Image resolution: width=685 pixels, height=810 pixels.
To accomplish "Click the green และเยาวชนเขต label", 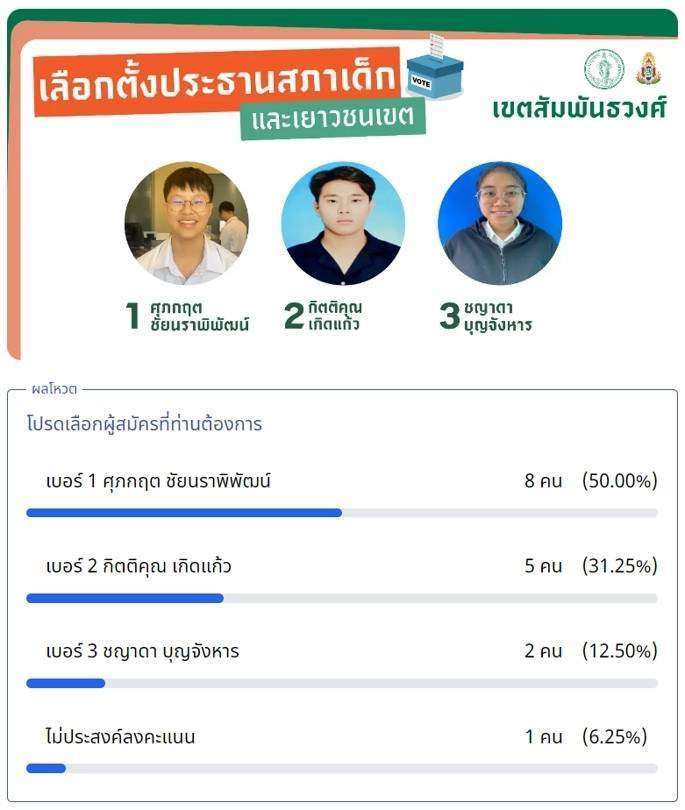I will 333,118.
